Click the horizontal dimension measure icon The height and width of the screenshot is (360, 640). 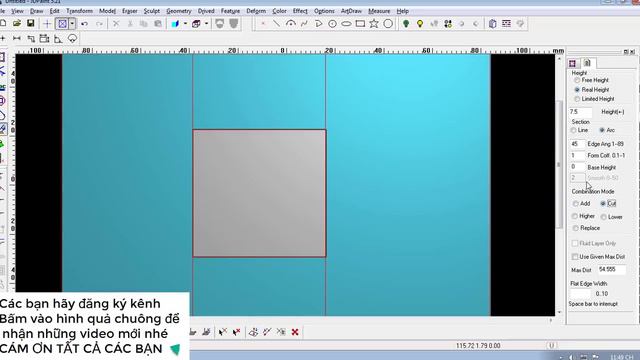(17, 38)
